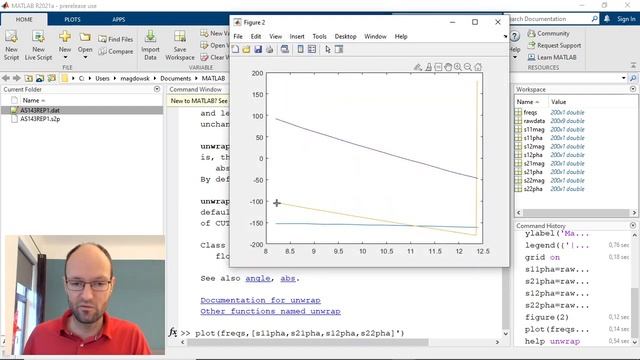Expand arrow after magdowsk in path
The height and width of the screenshot is (360, 640).
(x=155, y=78)
